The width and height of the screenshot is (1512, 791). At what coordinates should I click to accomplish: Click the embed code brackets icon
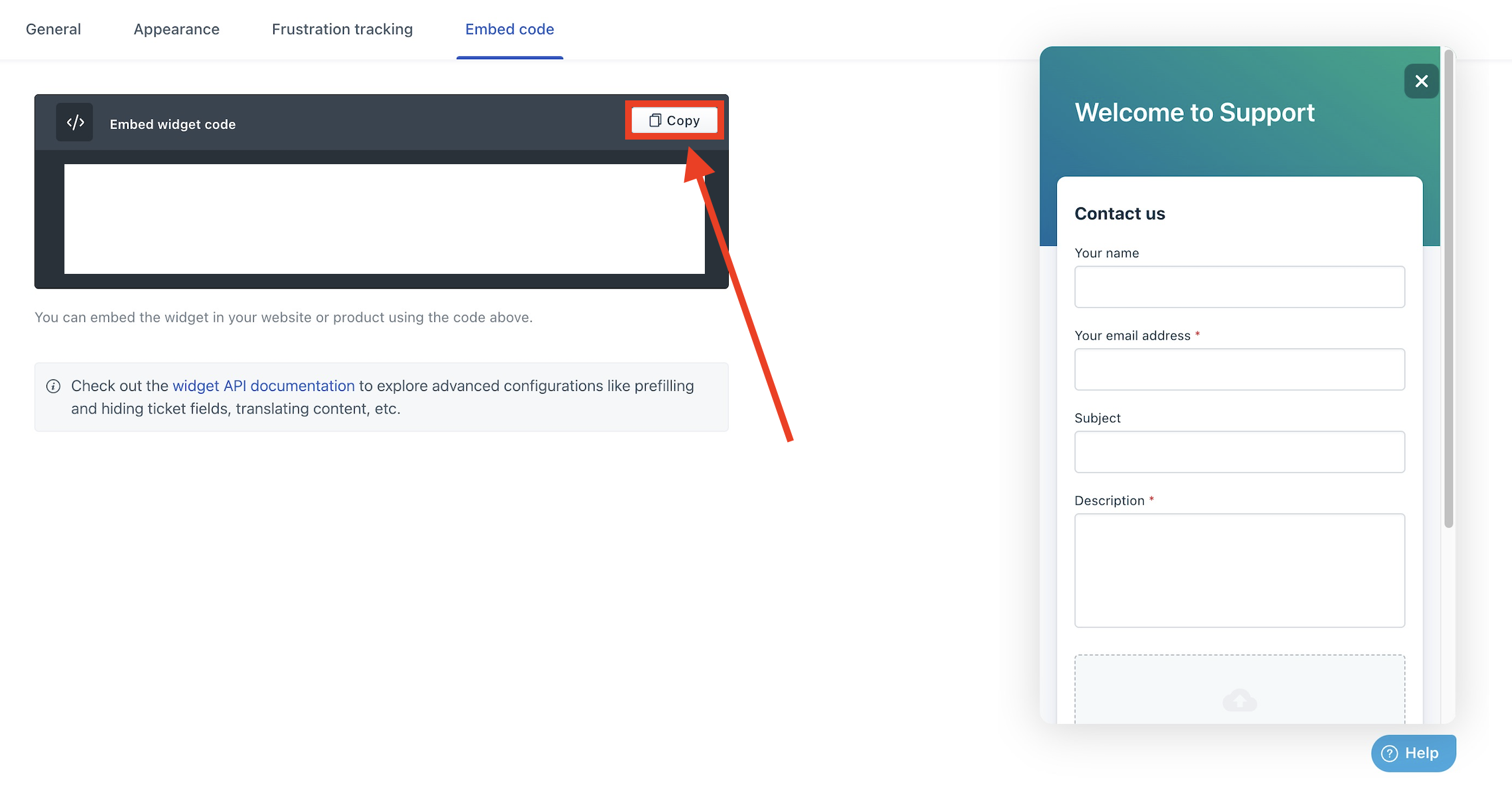pos(74,122)
